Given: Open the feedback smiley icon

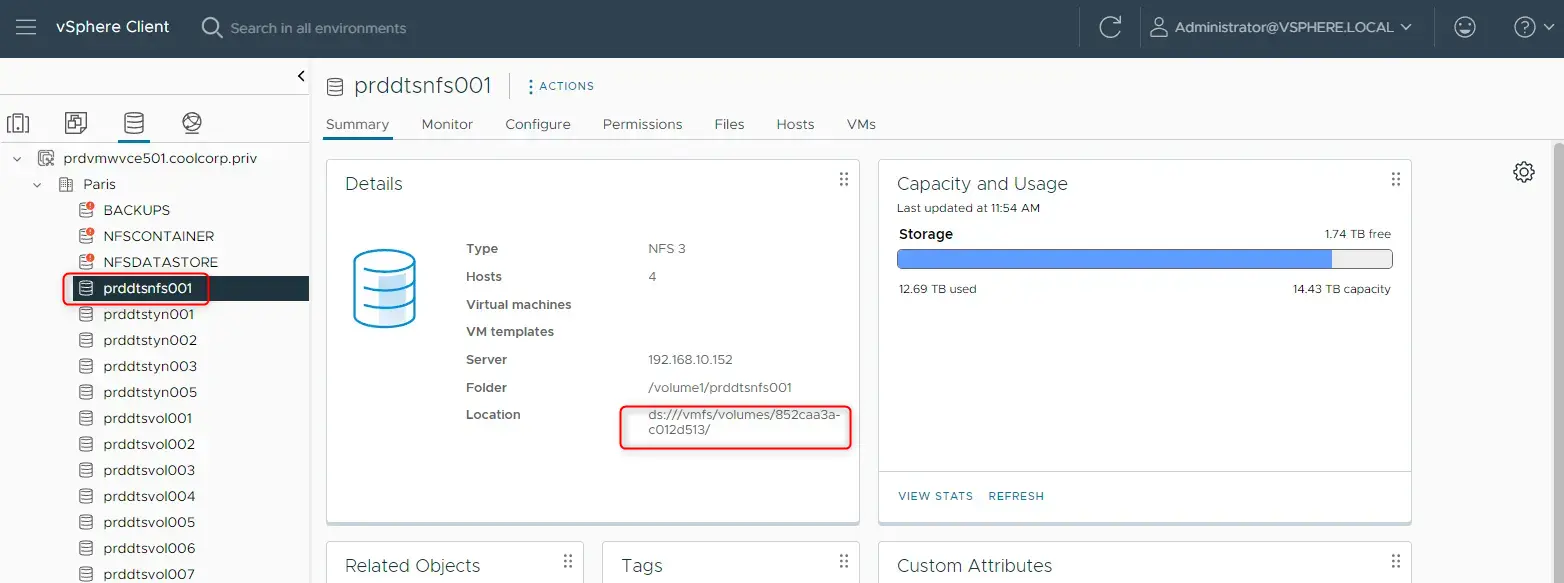Looking at the screenshot, I should [1465, 27].
